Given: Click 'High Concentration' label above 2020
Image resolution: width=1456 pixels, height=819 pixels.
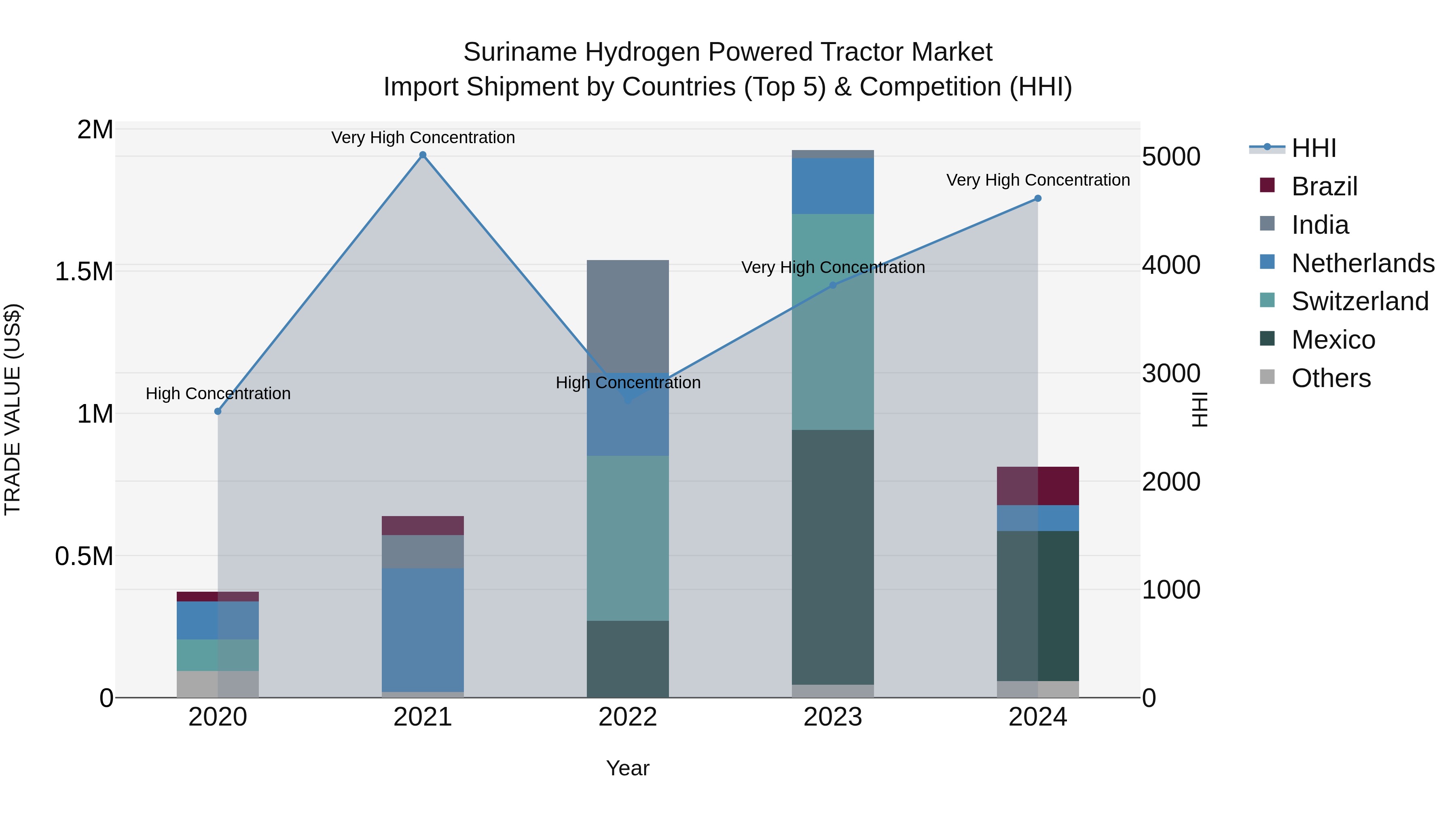Looking at the screenshot, I should (218, 394).
